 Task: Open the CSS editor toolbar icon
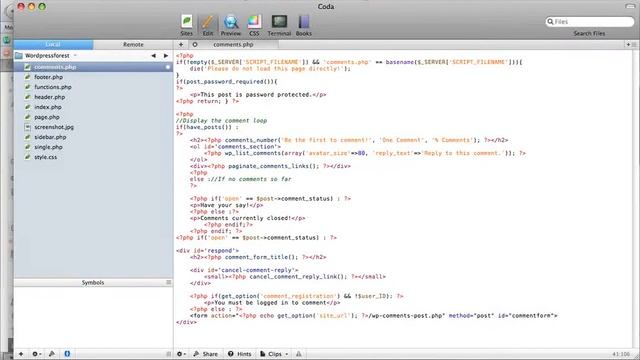254,25
